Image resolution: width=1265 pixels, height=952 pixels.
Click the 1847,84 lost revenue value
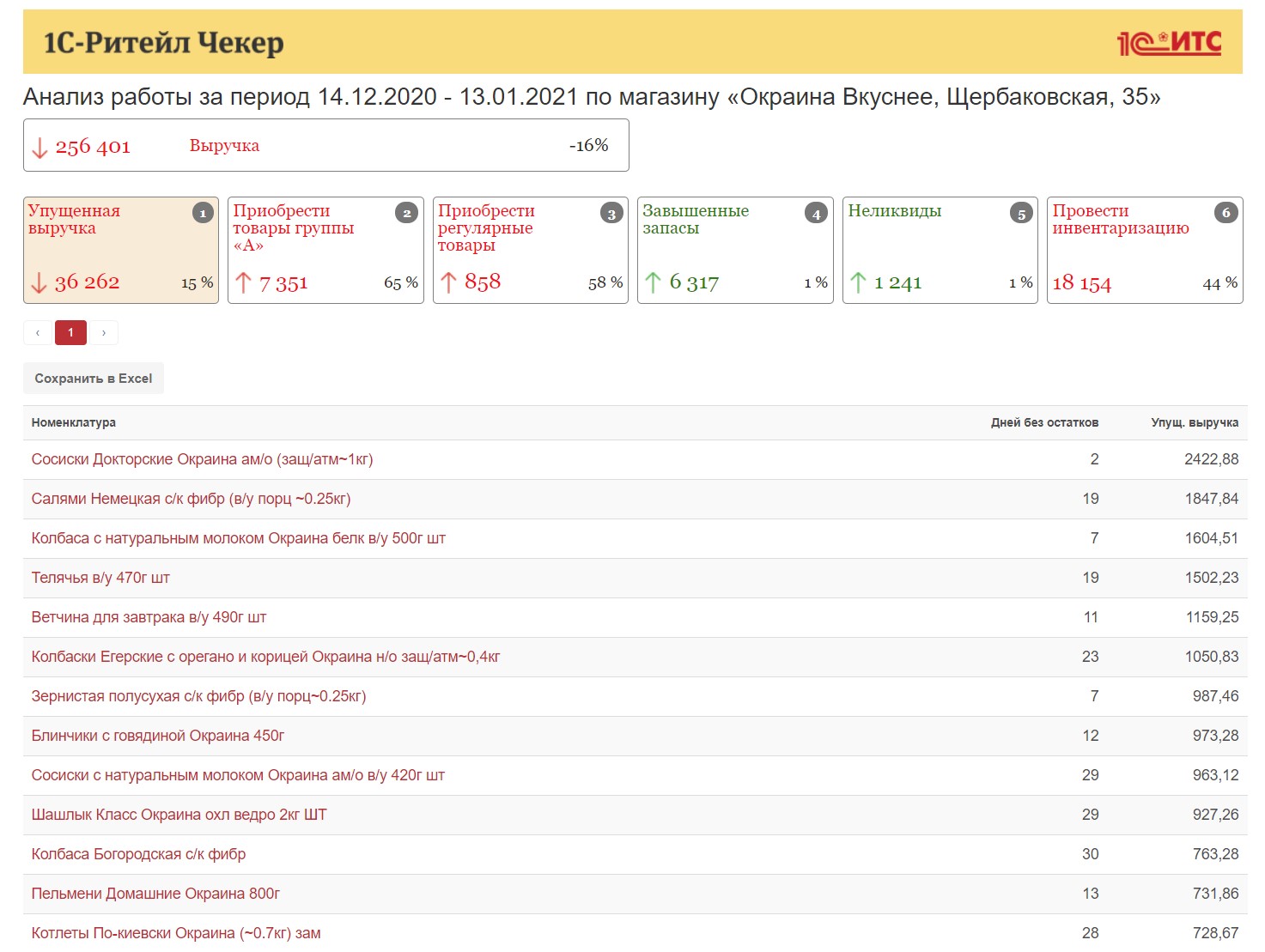point(1212,499)
